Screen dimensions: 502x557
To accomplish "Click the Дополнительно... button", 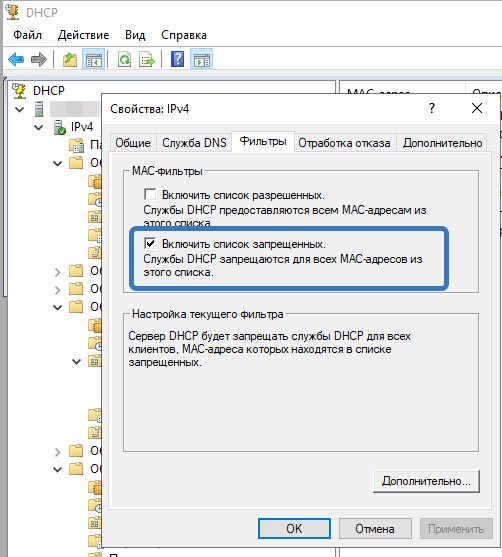I will tap(426, 481).
